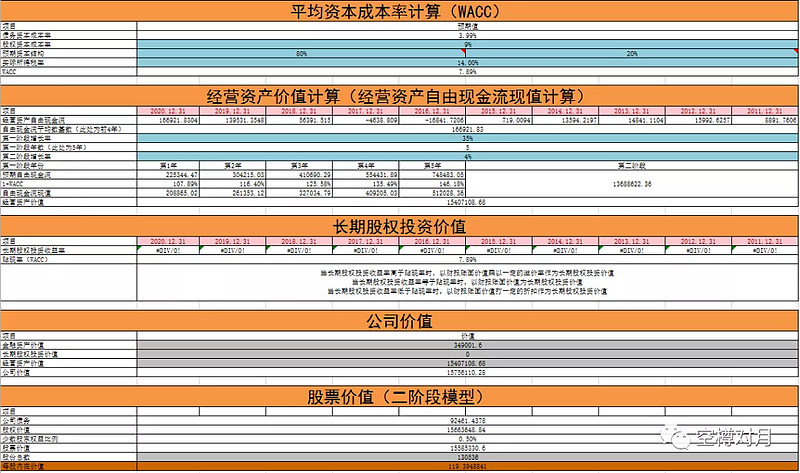Click the 125.58% discount factor cell
This screenshot has width=800, height=473.
[x=299, y=184]
